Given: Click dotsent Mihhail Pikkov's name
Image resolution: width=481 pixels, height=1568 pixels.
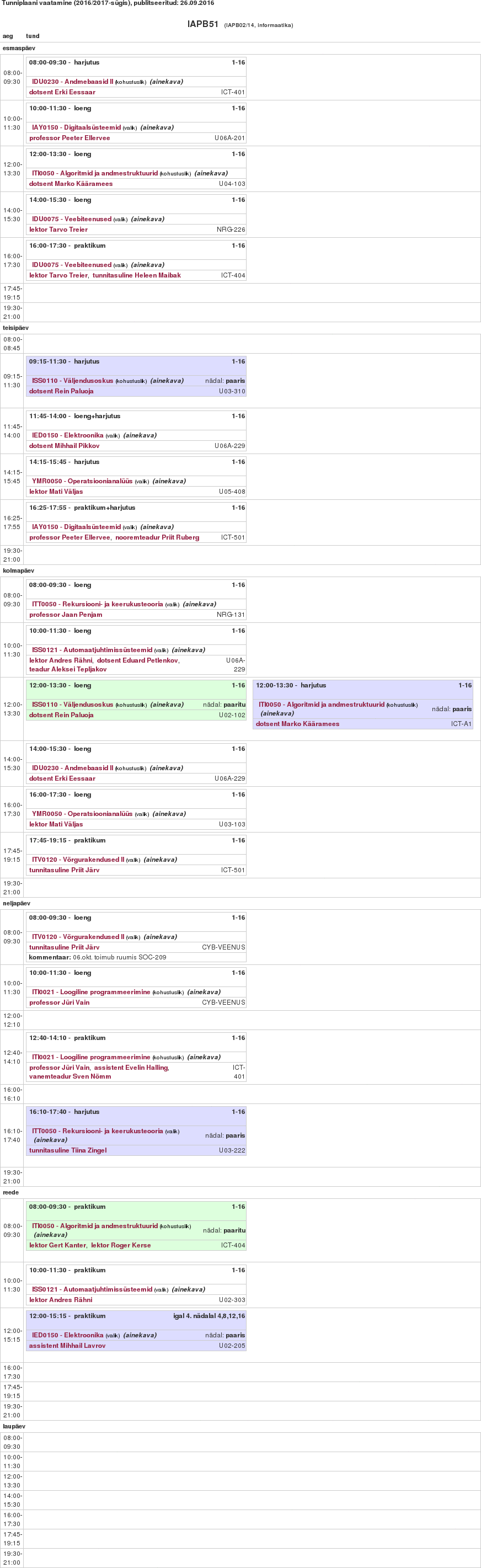Looking at the screenshot, I should click(64, 446).
